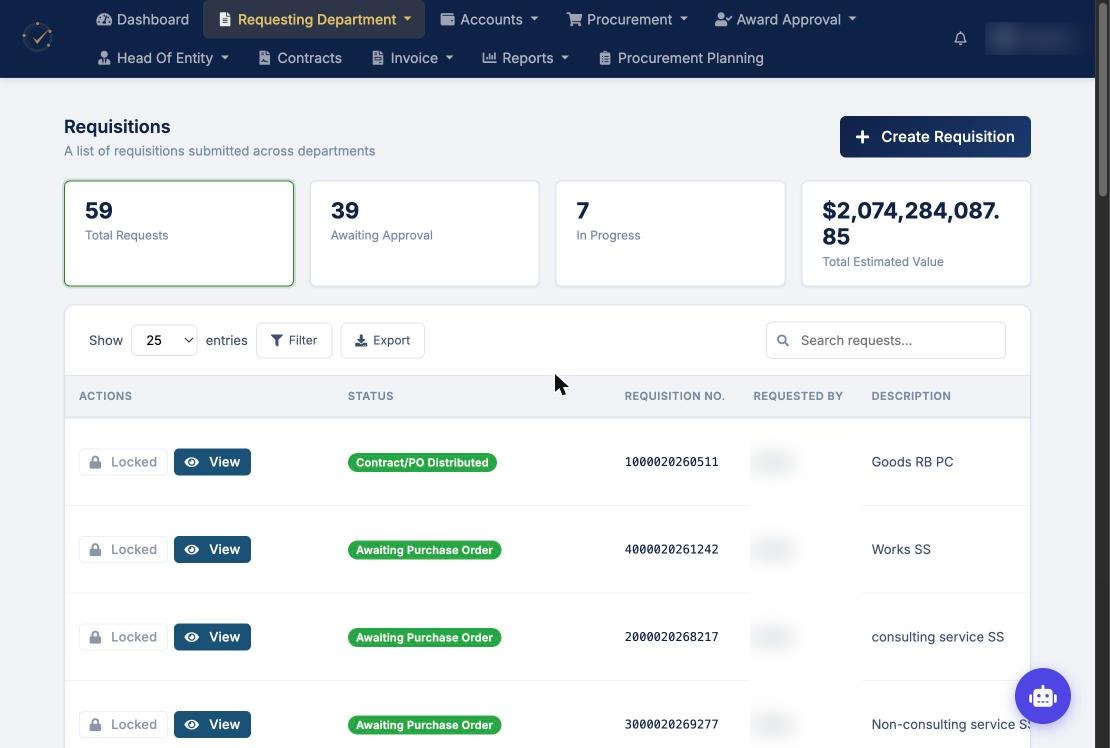Viewport: 1110px width, 748px height.
Task: Click the Dashboard gauge icon
Action: pyautogui.click(x=104, y=19)
